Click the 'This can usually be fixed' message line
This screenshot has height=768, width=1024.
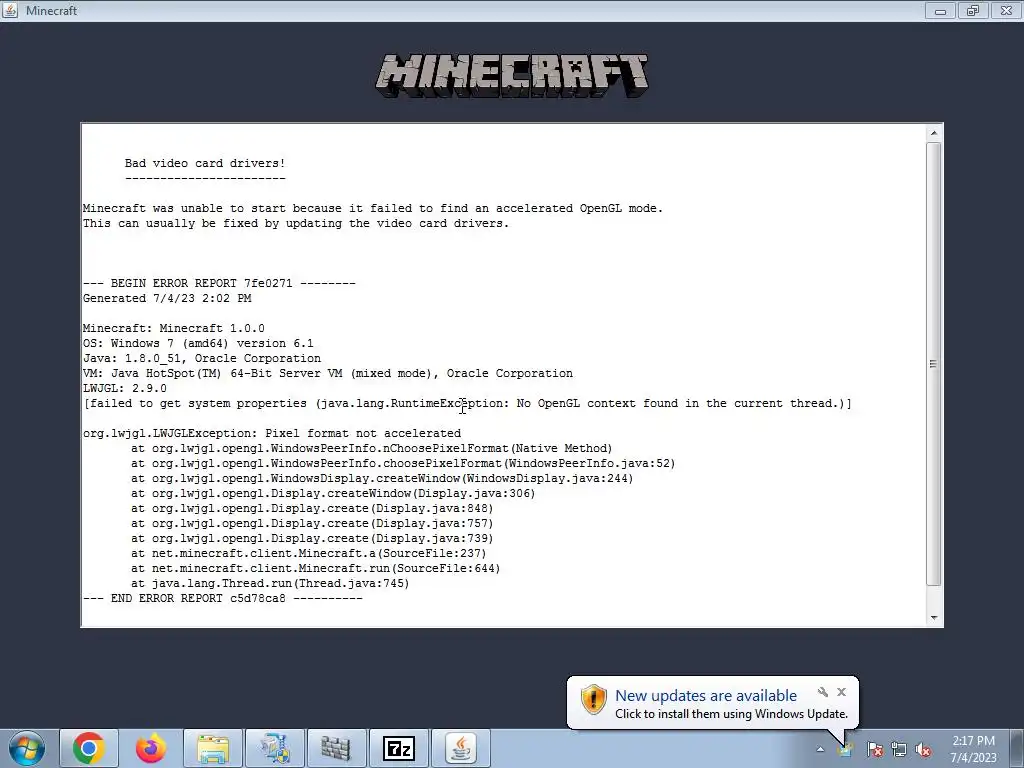pyautogui.click(x=296, y=223)
